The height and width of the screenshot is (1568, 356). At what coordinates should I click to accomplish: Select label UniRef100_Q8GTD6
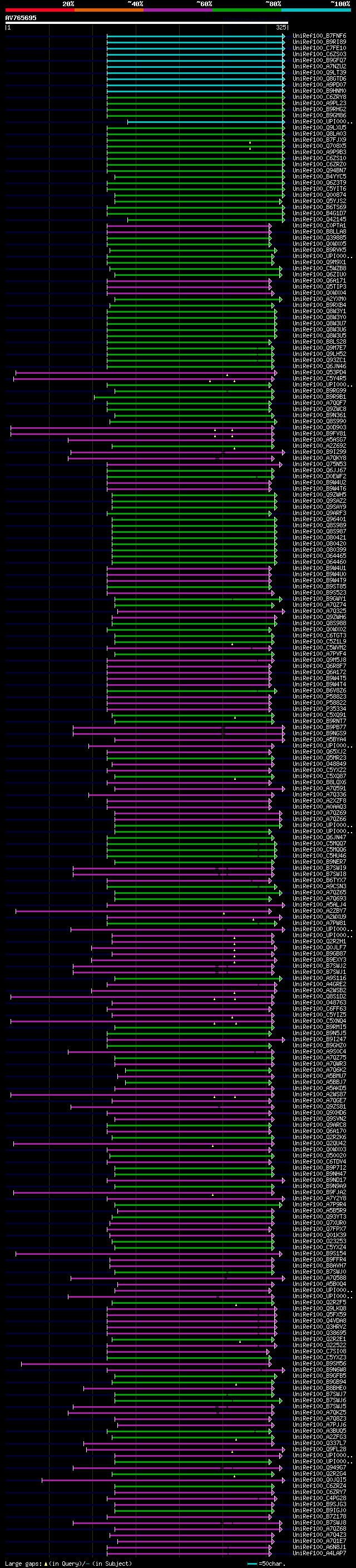coord(319,78)
